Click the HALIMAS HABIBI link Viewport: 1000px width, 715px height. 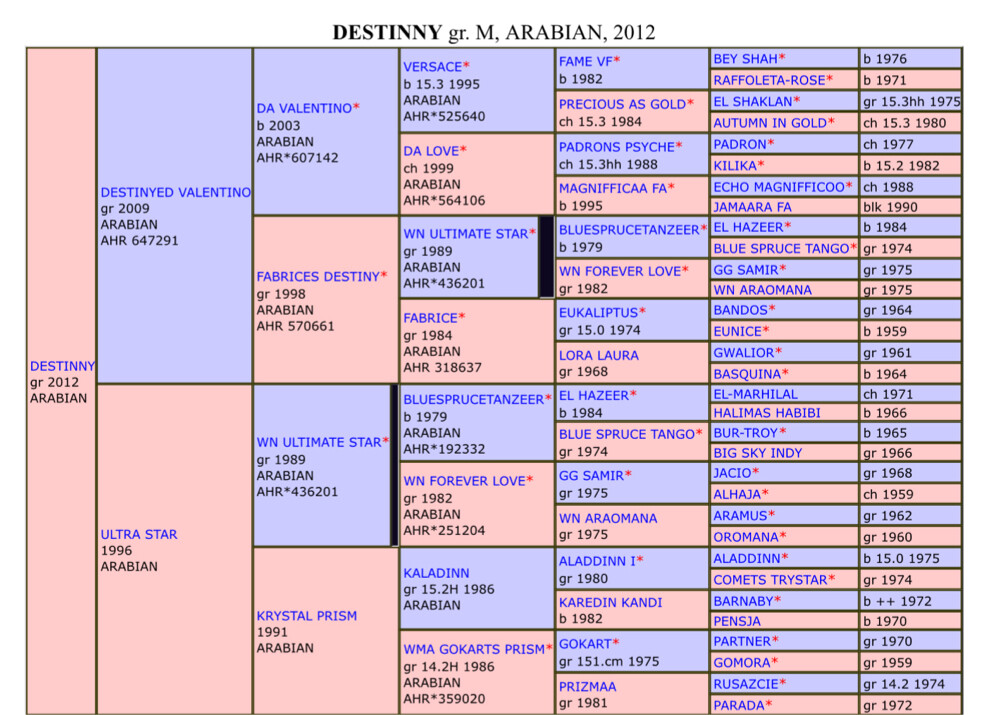click(x=767, y=413)
